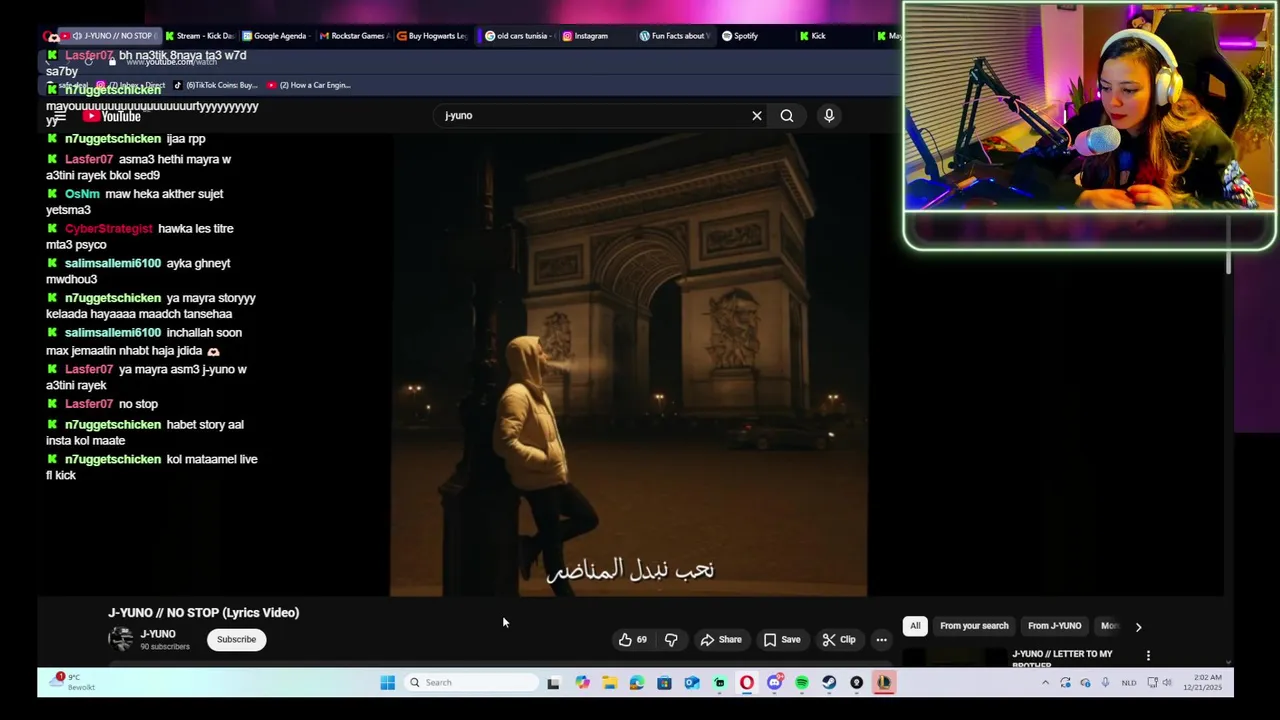Open Outlook from the taskbar

tap(691, 683)
